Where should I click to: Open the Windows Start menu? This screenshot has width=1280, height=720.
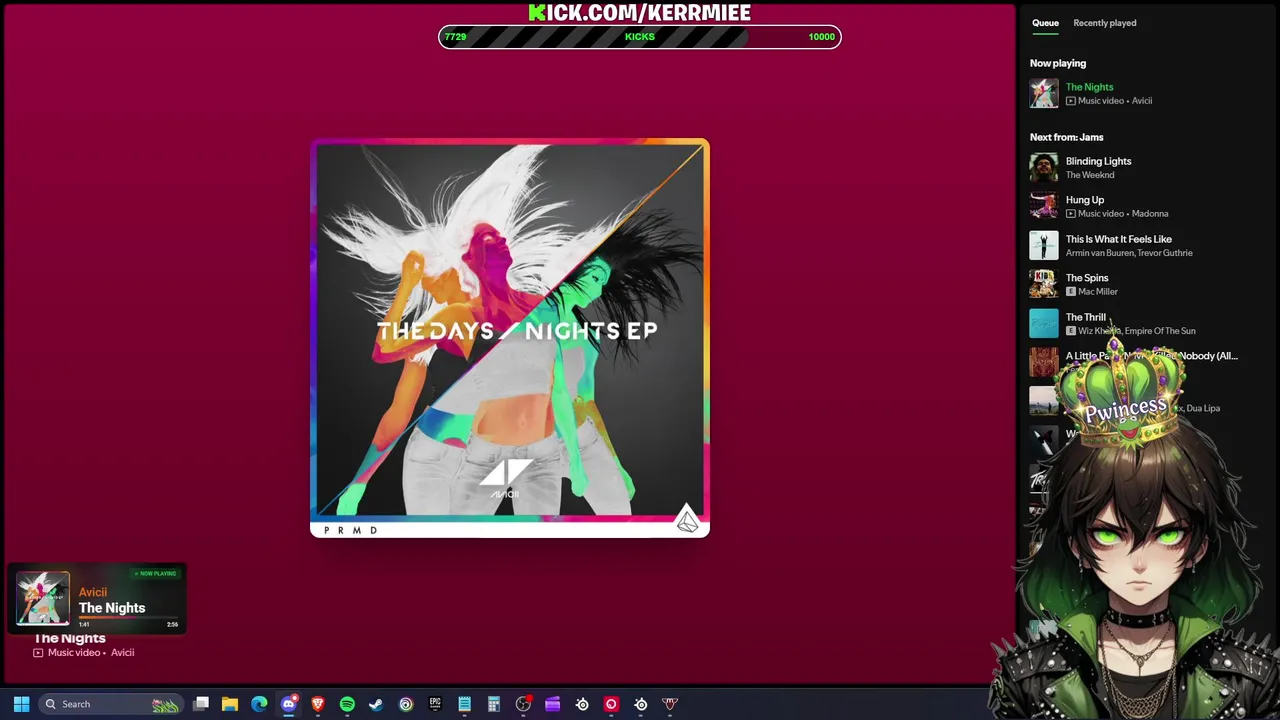21,704
